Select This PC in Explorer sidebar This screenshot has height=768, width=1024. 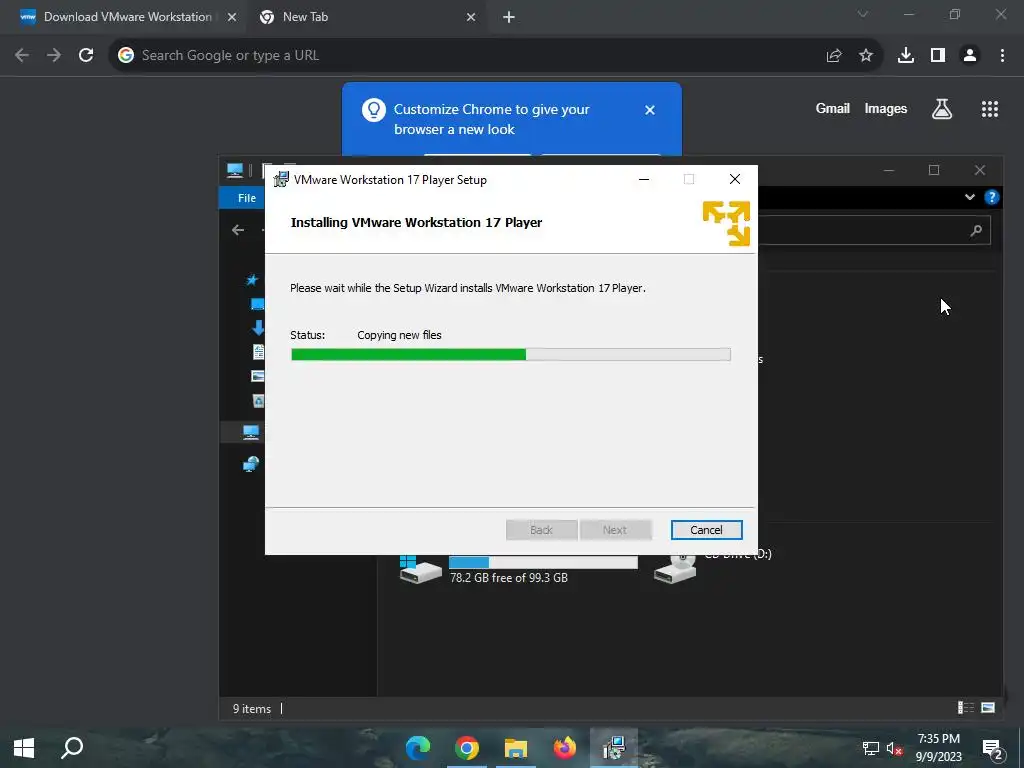coord(251,432)
